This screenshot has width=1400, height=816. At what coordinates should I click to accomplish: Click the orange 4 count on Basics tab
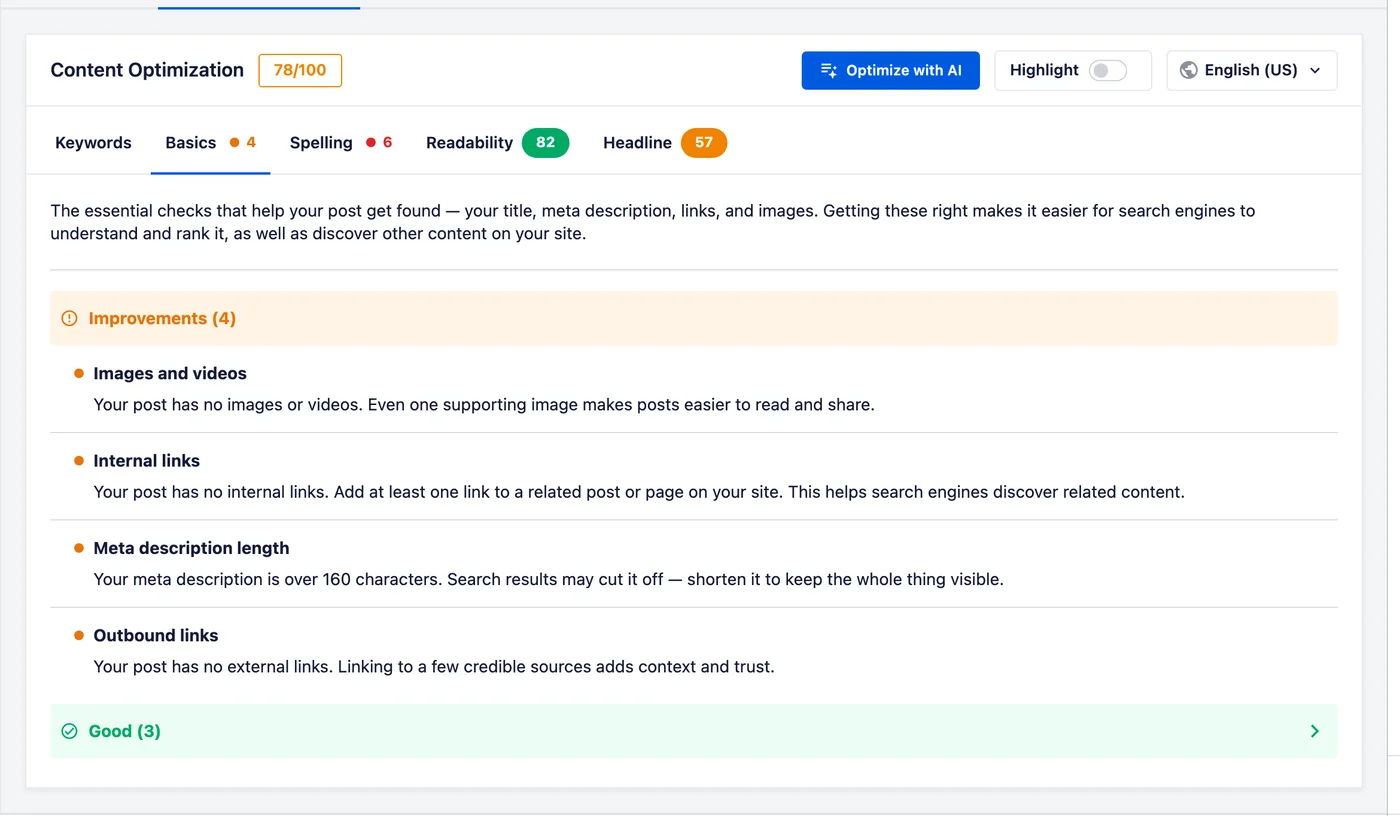pos(251,143)
